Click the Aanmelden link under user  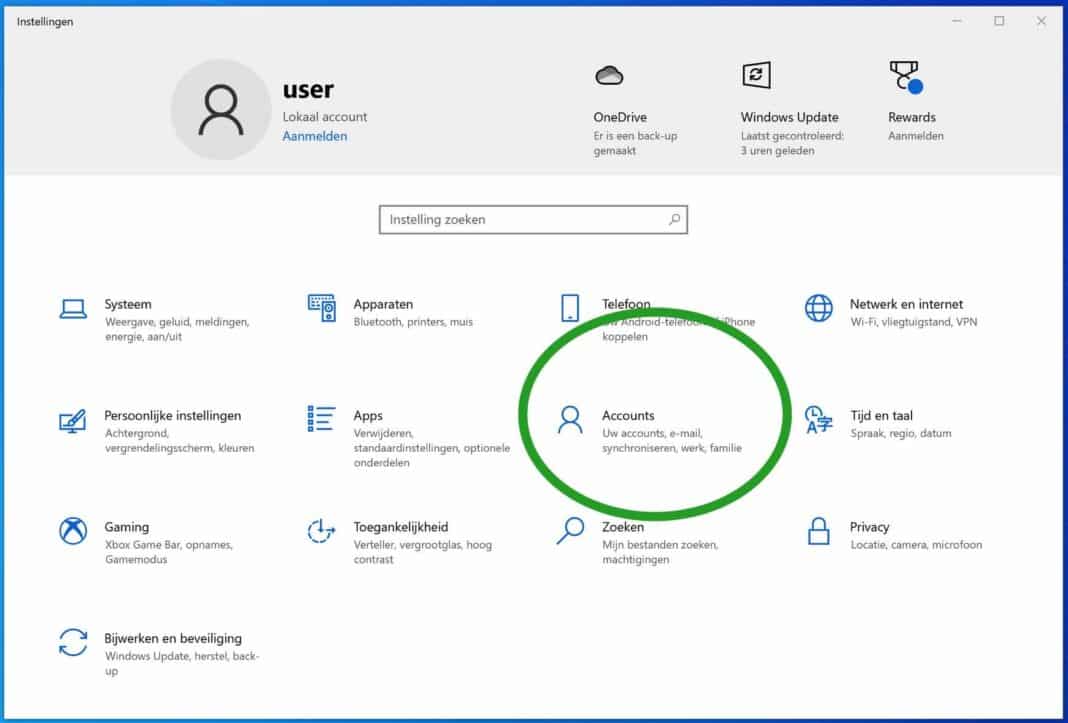(314, 136)
